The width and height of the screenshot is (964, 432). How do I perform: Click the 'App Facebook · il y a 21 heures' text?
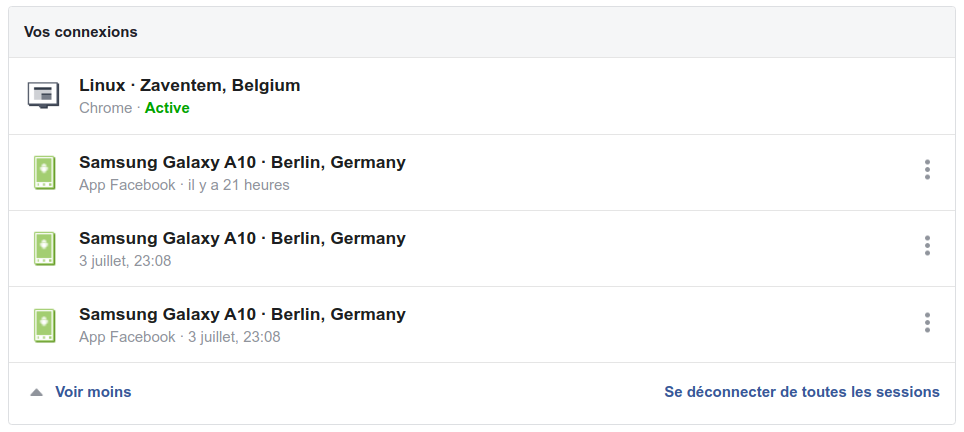pos(184,185)
